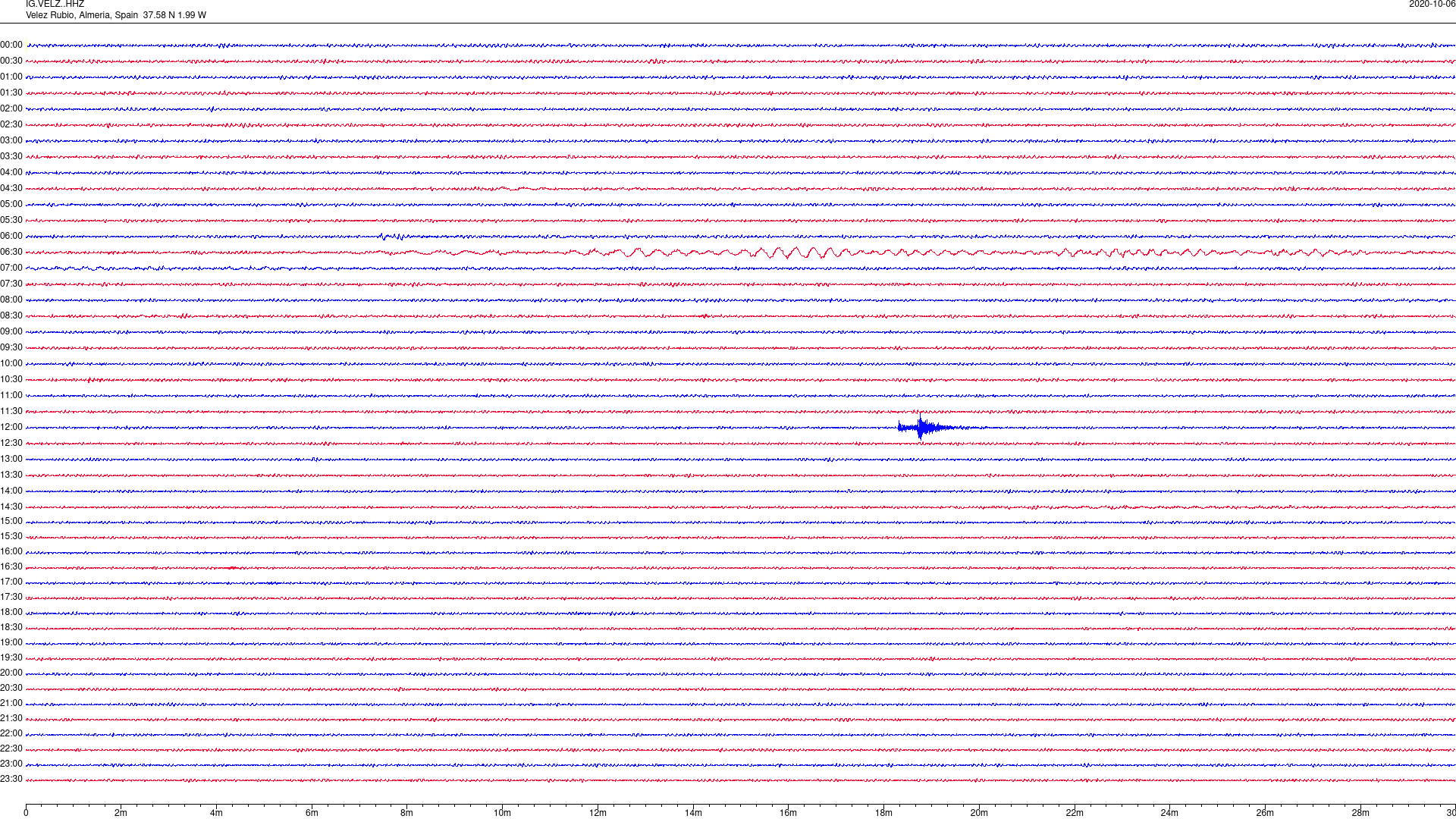Click the 6m tick on the time axis

point(312,813)
